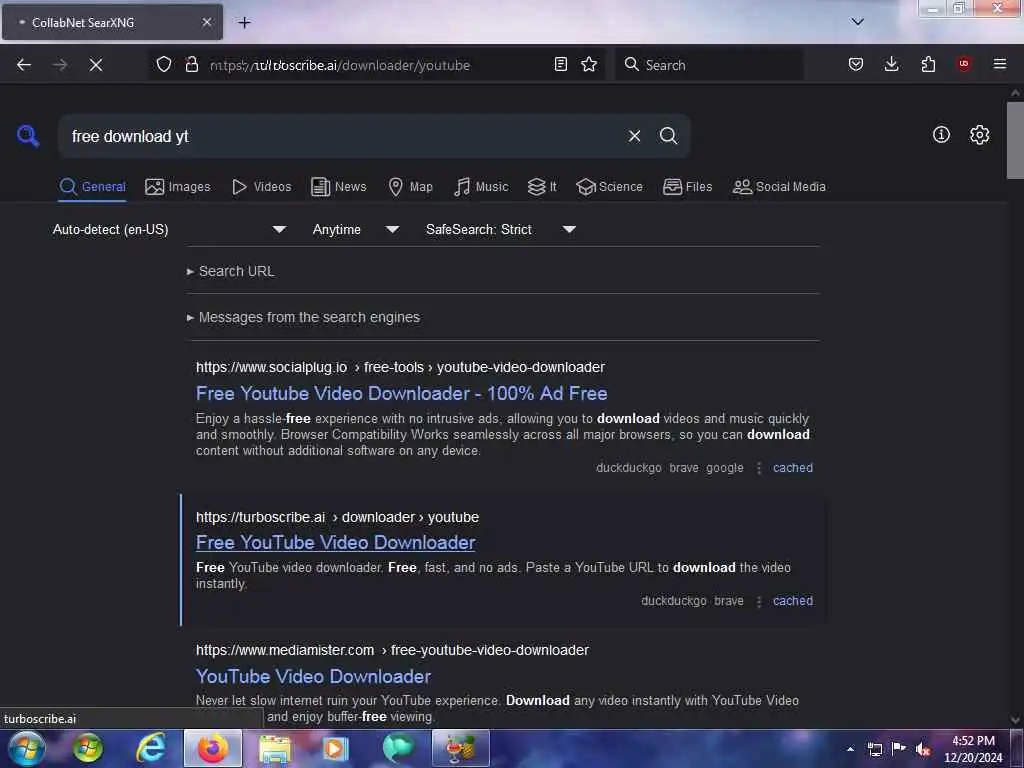
Task: Switch to Map category
Action: tap(411, 187)
